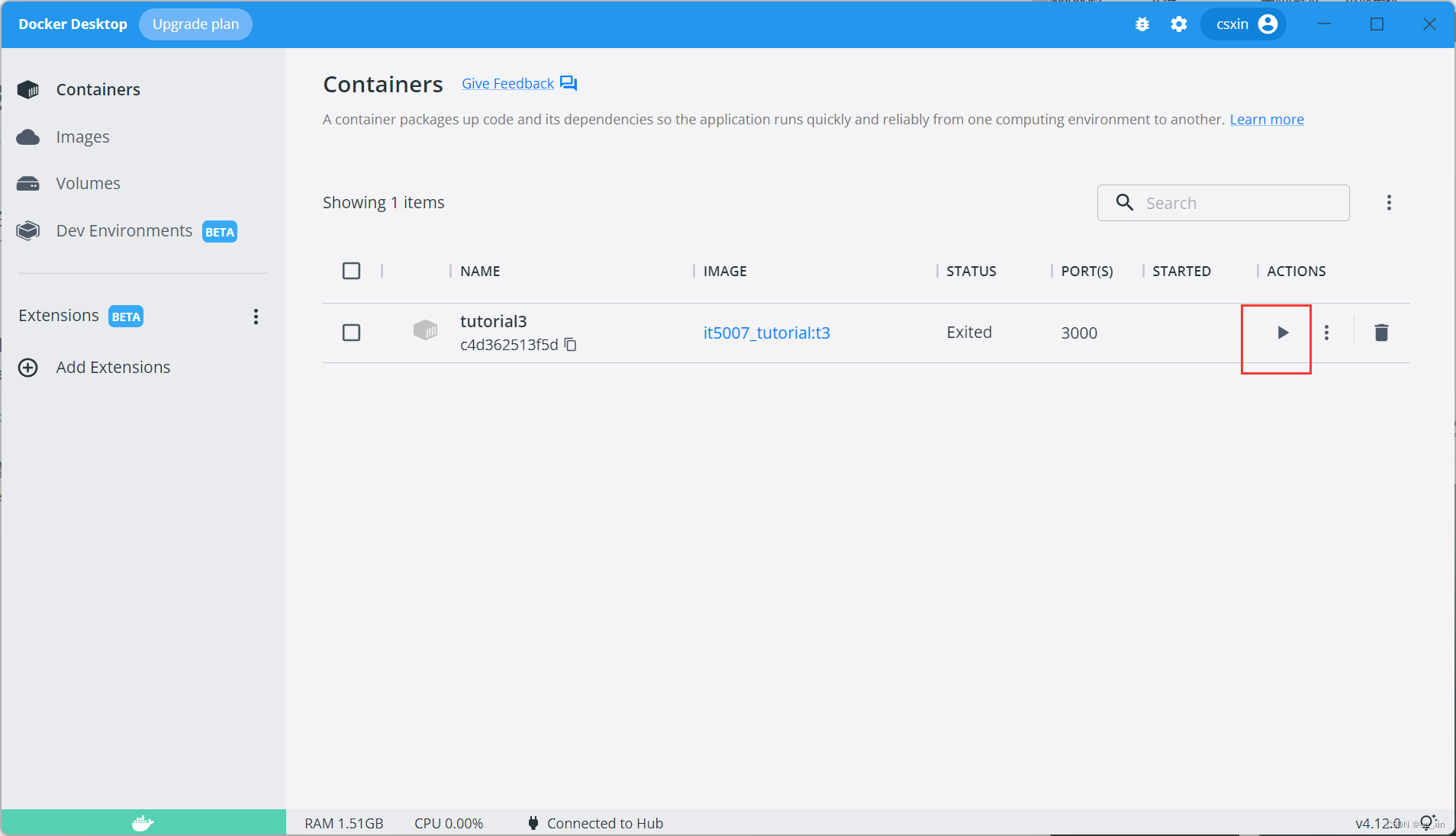Open the tutorial3 container name
Image resolution: width=1456 pixels, height=836 pixels.
click(493, 321)
